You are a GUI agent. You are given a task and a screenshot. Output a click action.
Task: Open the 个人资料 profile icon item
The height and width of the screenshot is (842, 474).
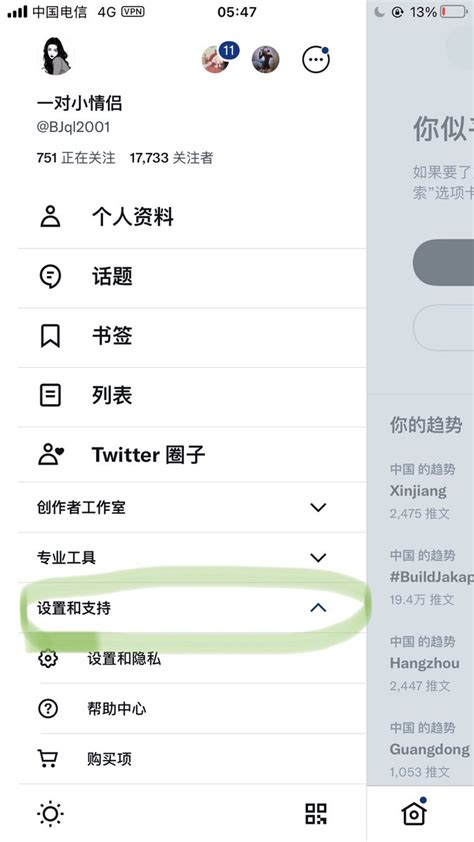click(50, 217)
